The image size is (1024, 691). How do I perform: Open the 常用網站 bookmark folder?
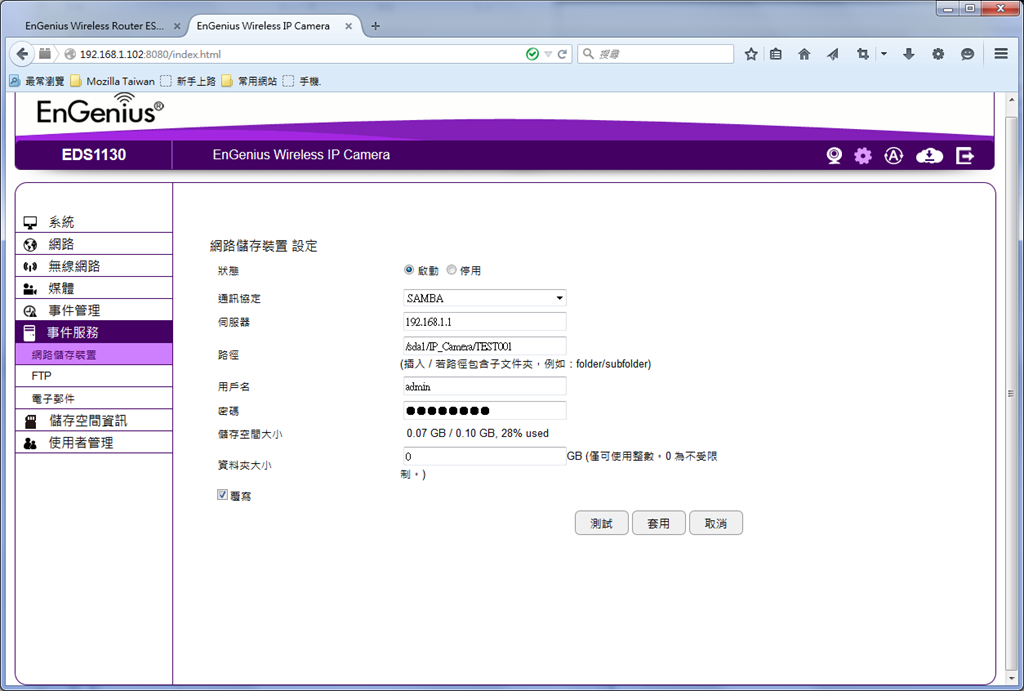[x=249, y=81]
